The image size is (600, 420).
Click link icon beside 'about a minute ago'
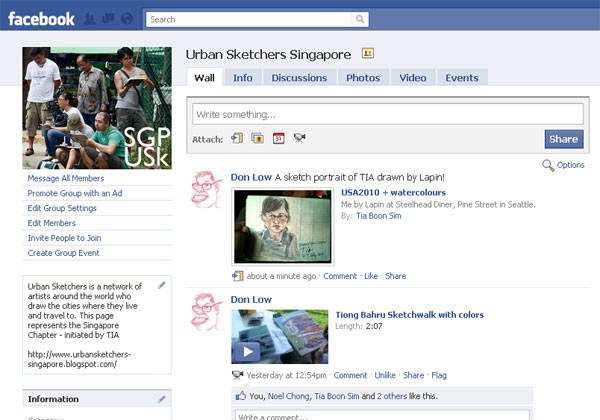point(238,276)
